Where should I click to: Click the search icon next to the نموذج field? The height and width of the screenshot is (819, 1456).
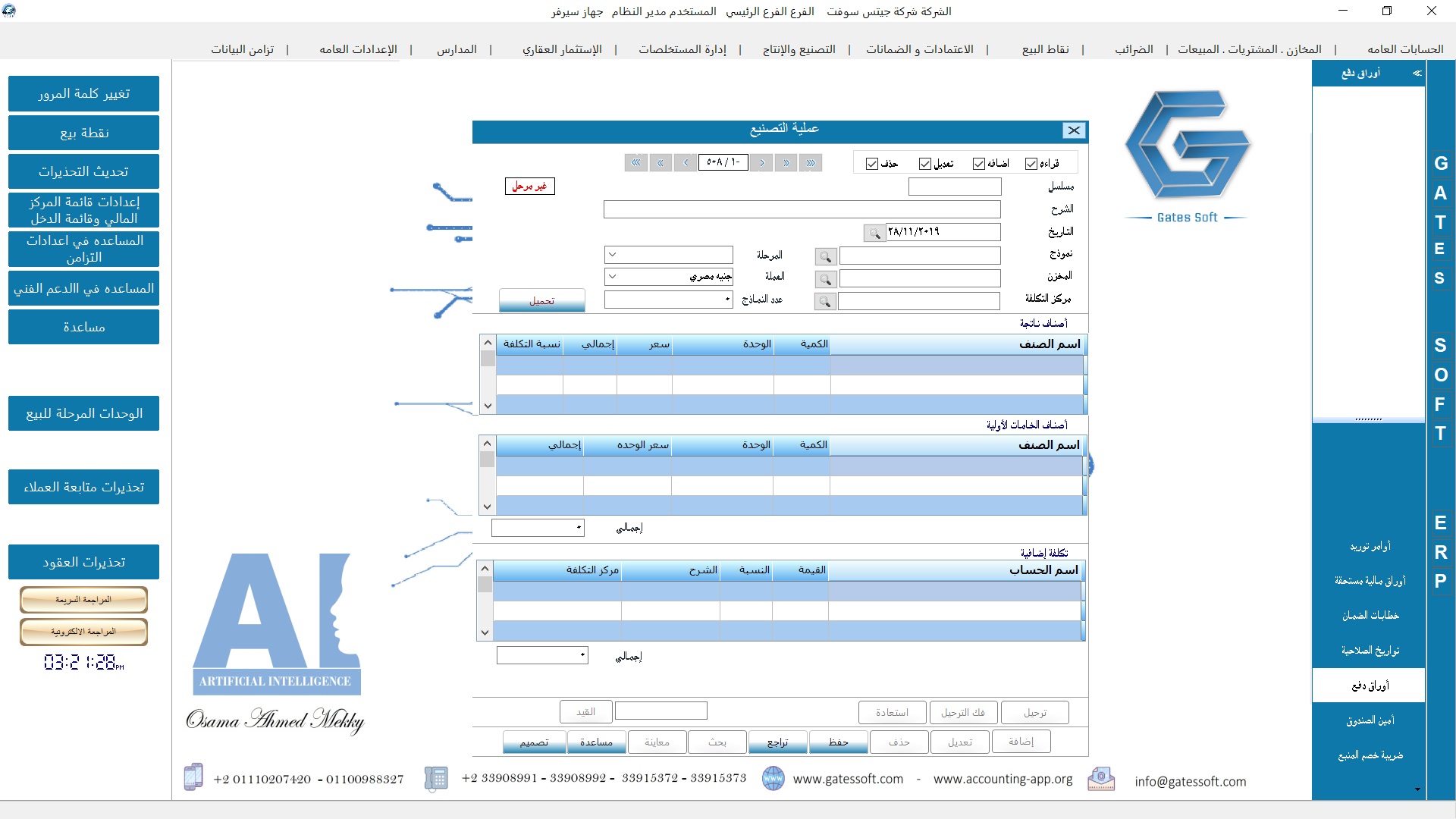click(825, 257)
